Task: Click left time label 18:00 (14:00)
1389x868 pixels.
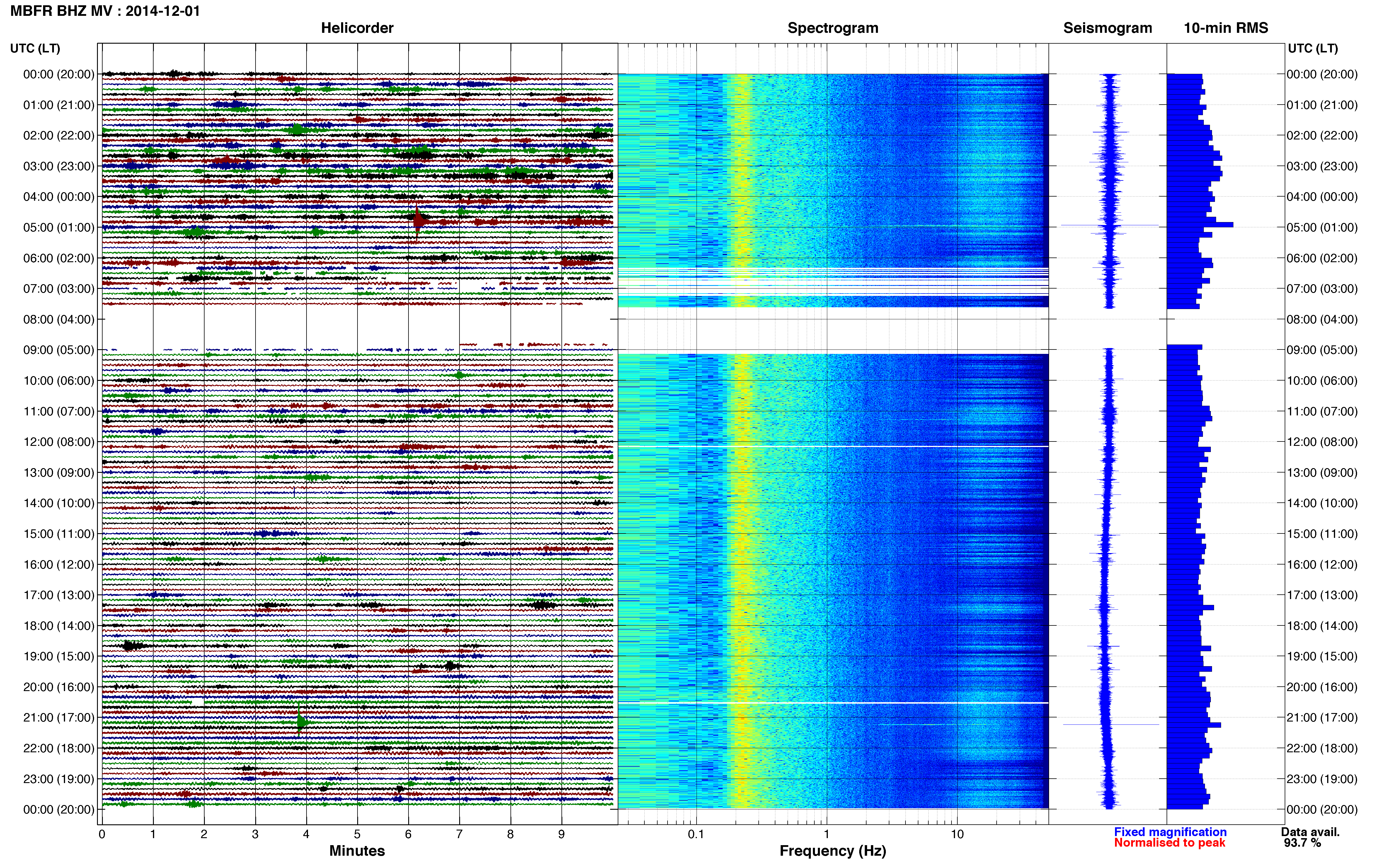Action: [x=59, y=626]
